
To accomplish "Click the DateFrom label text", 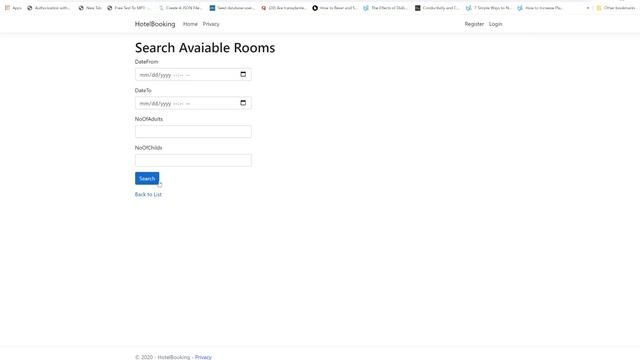I will [x=146, y=62].
